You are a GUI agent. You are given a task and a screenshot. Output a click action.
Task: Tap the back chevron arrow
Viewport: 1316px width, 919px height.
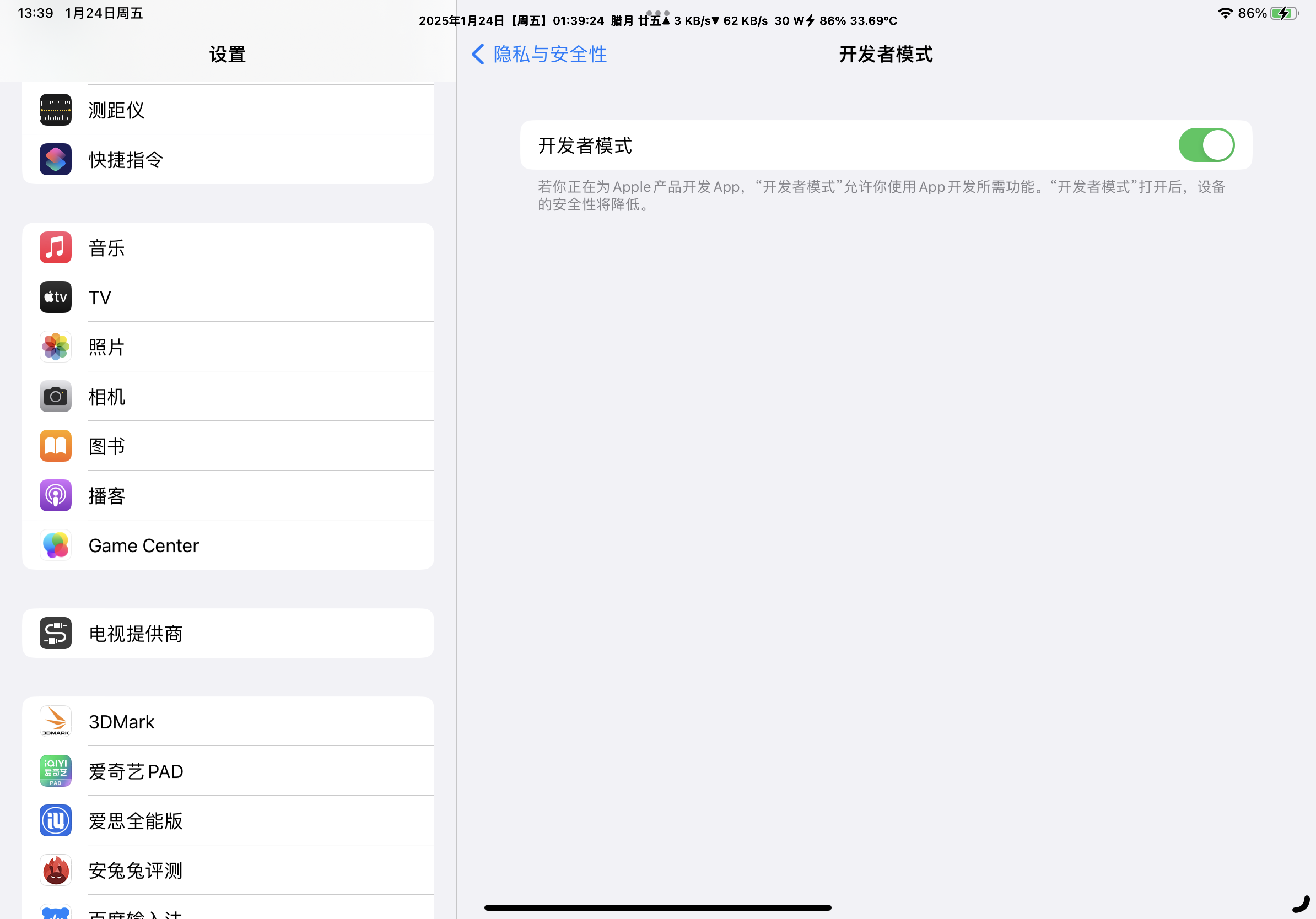click(477, 55)
